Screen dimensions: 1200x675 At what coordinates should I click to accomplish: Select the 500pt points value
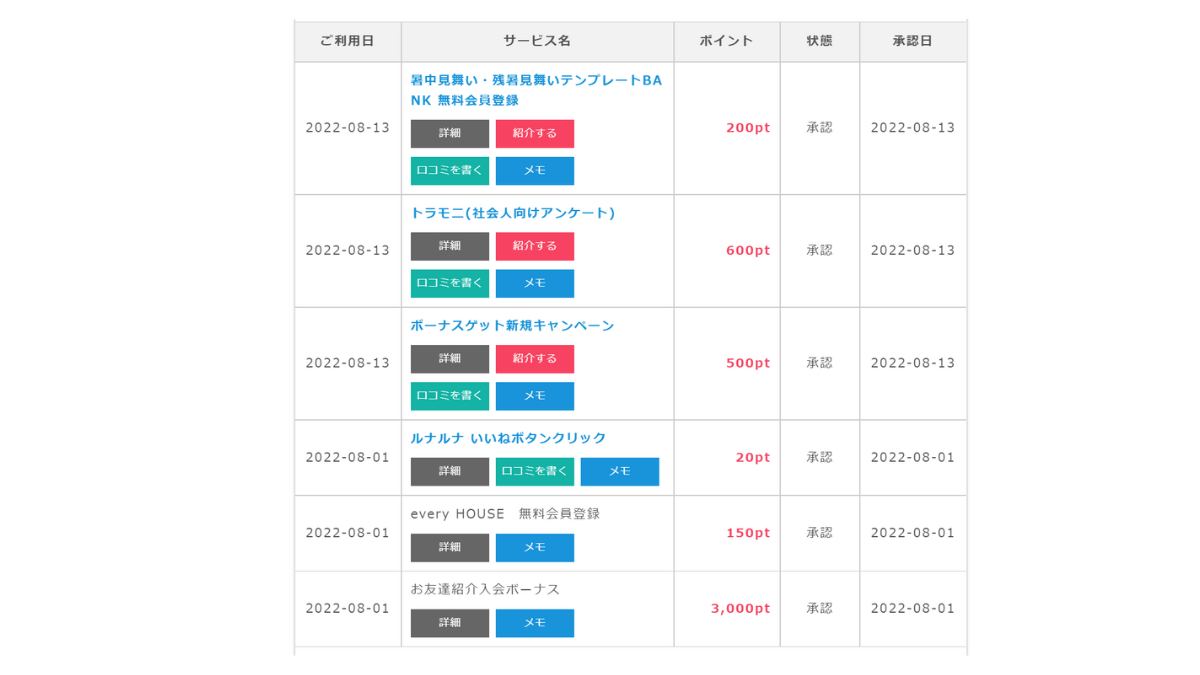(x=748, y=363)
